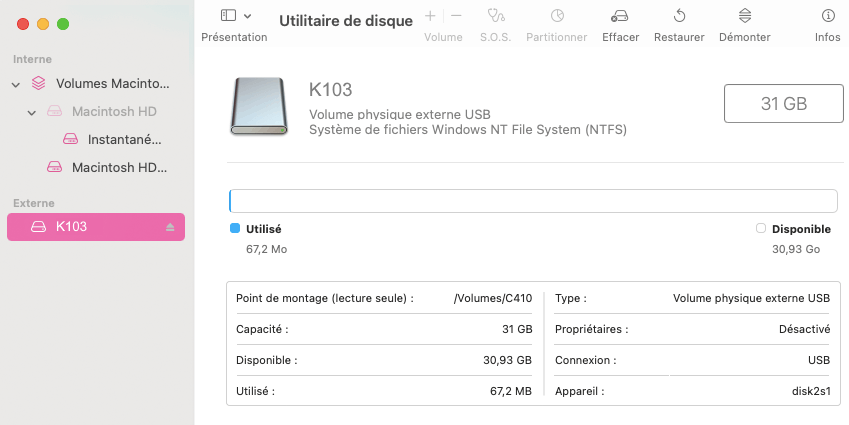The width and height of the screenshot is (849, 425).
Task: Click the S.O.S. first aid icon
Action: (x=495, y=16)
